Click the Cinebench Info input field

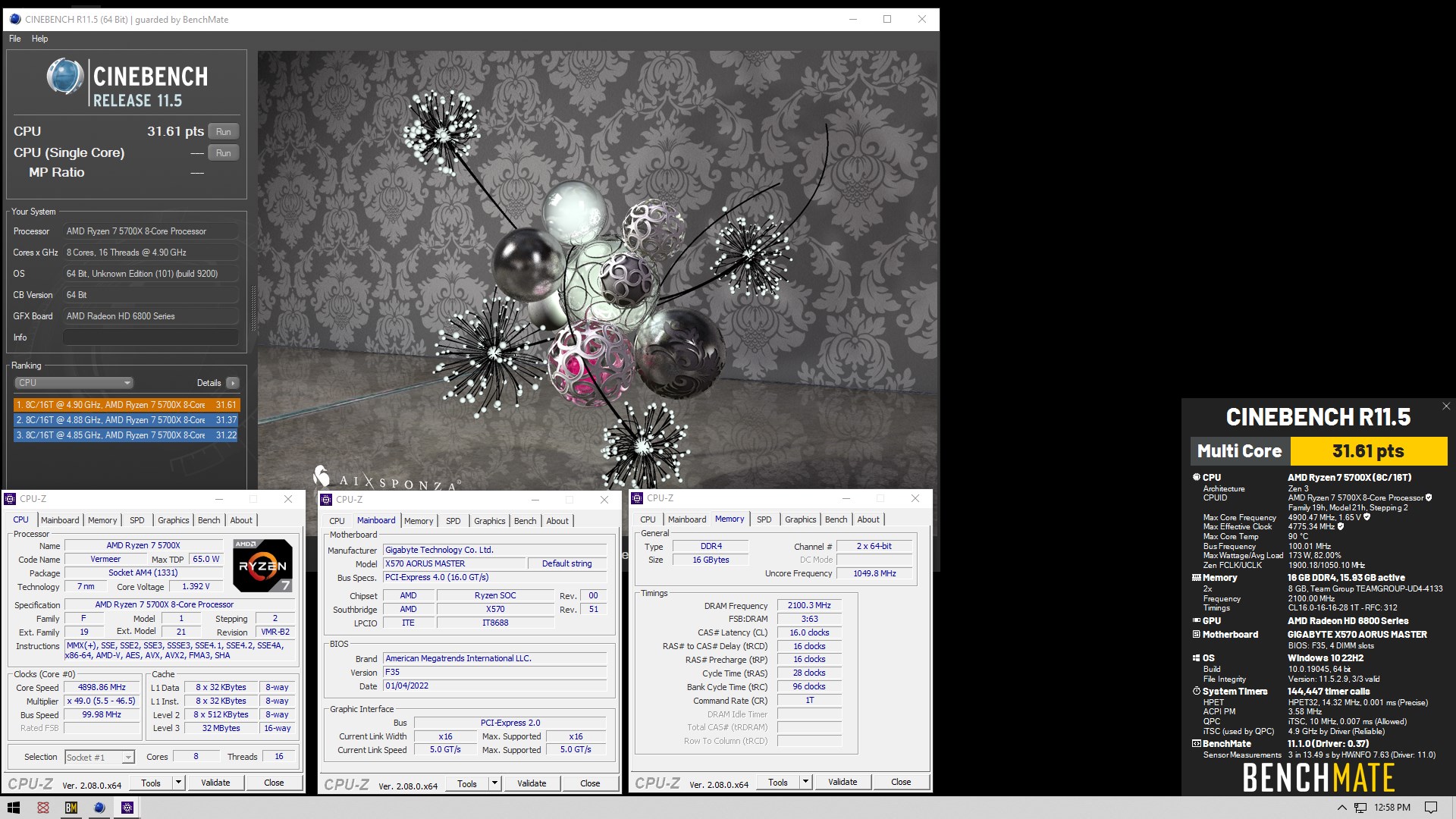tap(151, 337)
